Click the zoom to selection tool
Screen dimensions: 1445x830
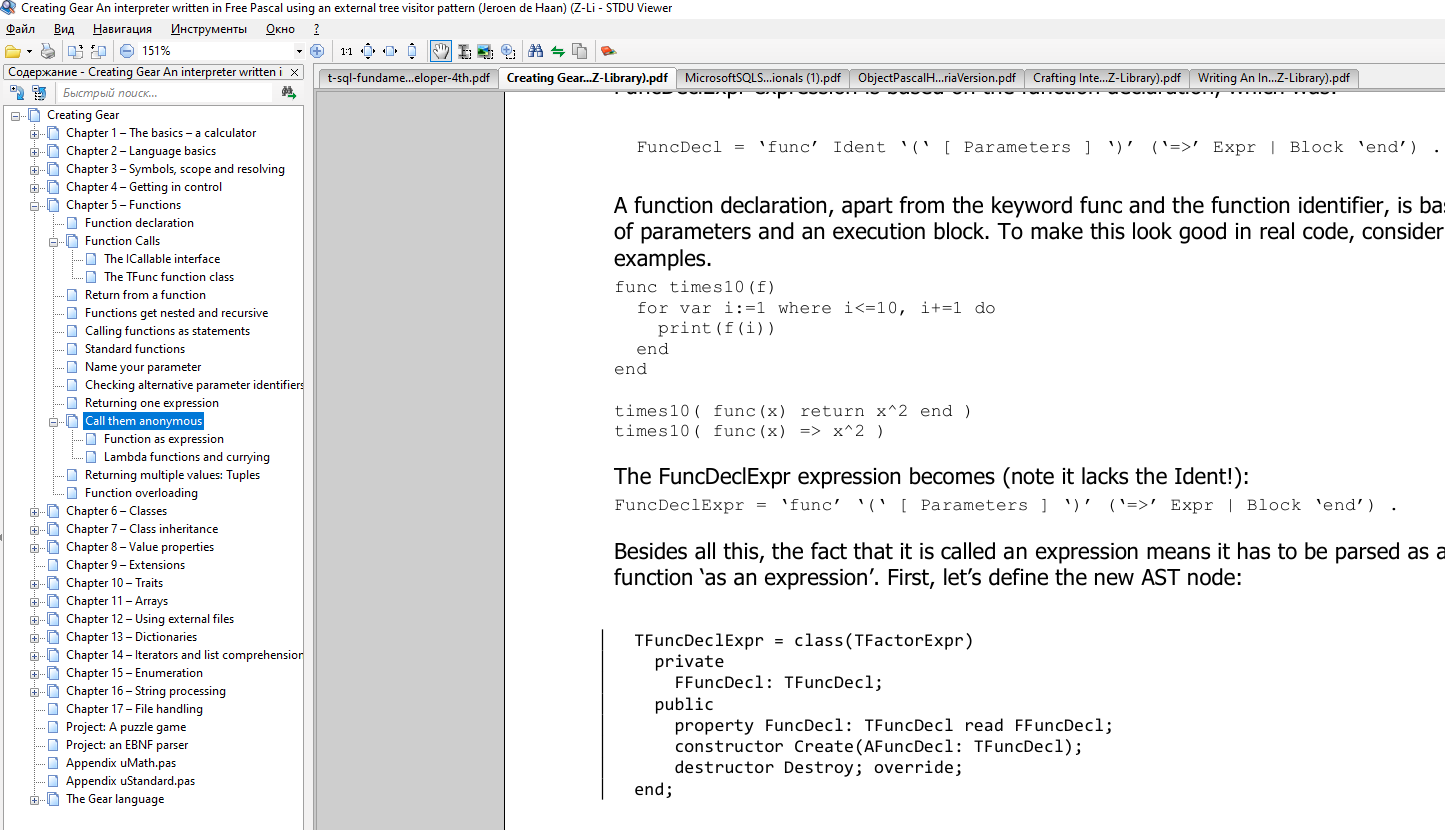coord(508,51)
